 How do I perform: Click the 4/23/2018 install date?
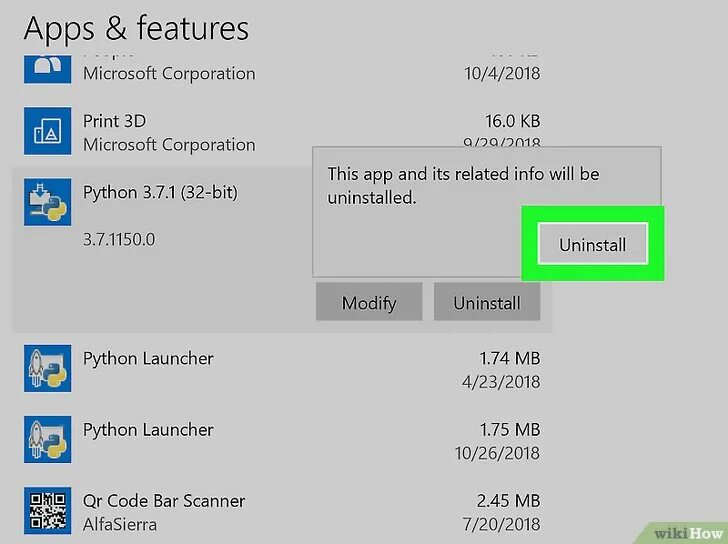tap(501, 382)
